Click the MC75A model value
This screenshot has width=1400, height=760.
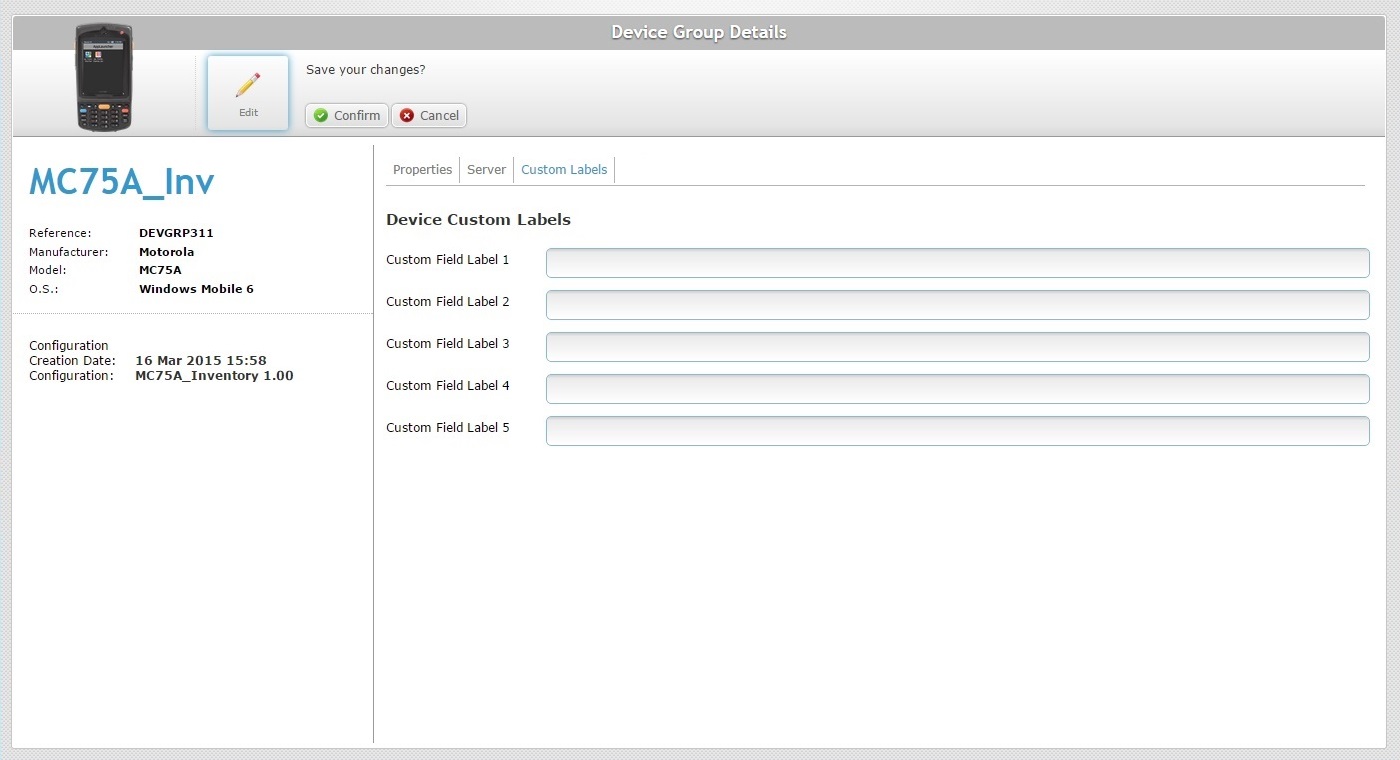pyautogui.click(x=160, y=270)
